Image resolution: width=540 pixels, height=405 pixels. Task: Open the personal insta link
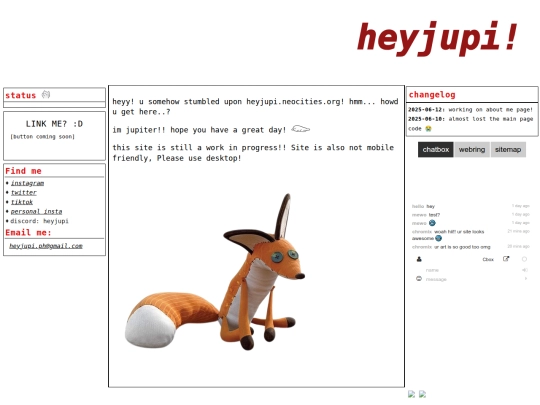[x=36, y=211]
